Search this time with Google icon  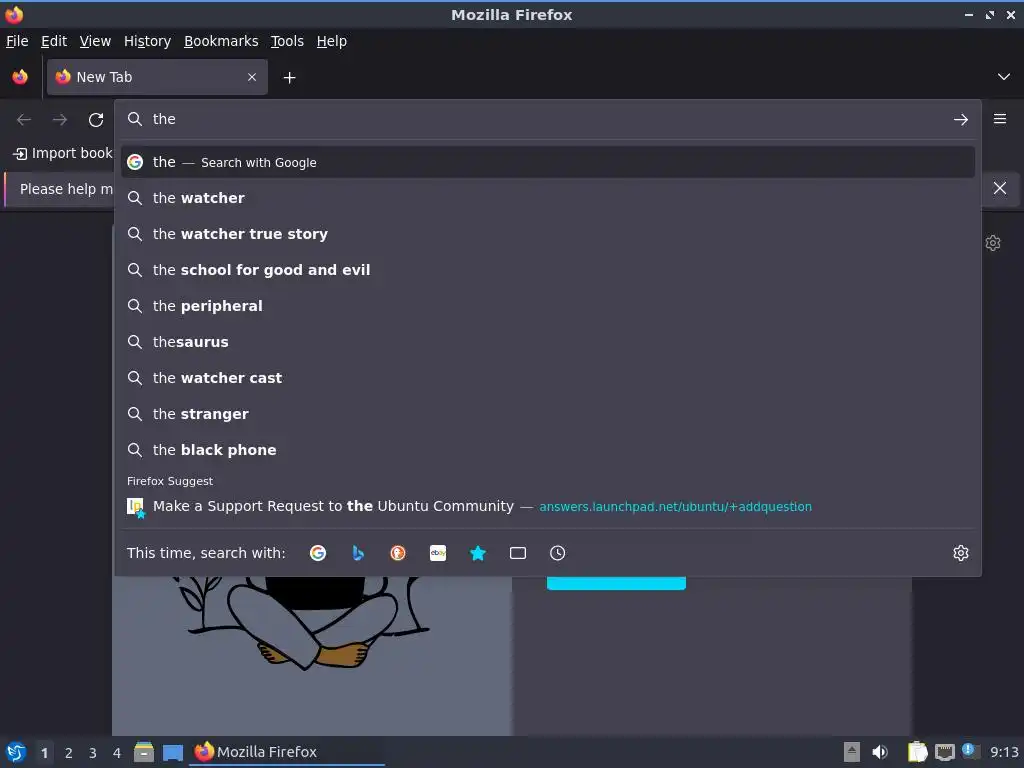(x=318, y=553)
